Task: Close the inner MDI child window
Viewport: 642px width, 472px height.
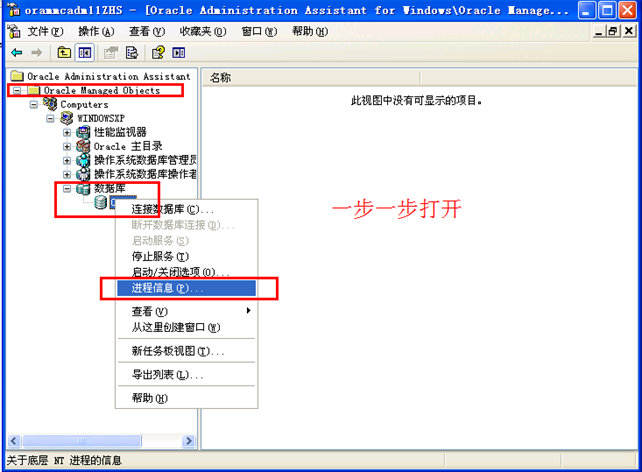Action: point(629,31)
